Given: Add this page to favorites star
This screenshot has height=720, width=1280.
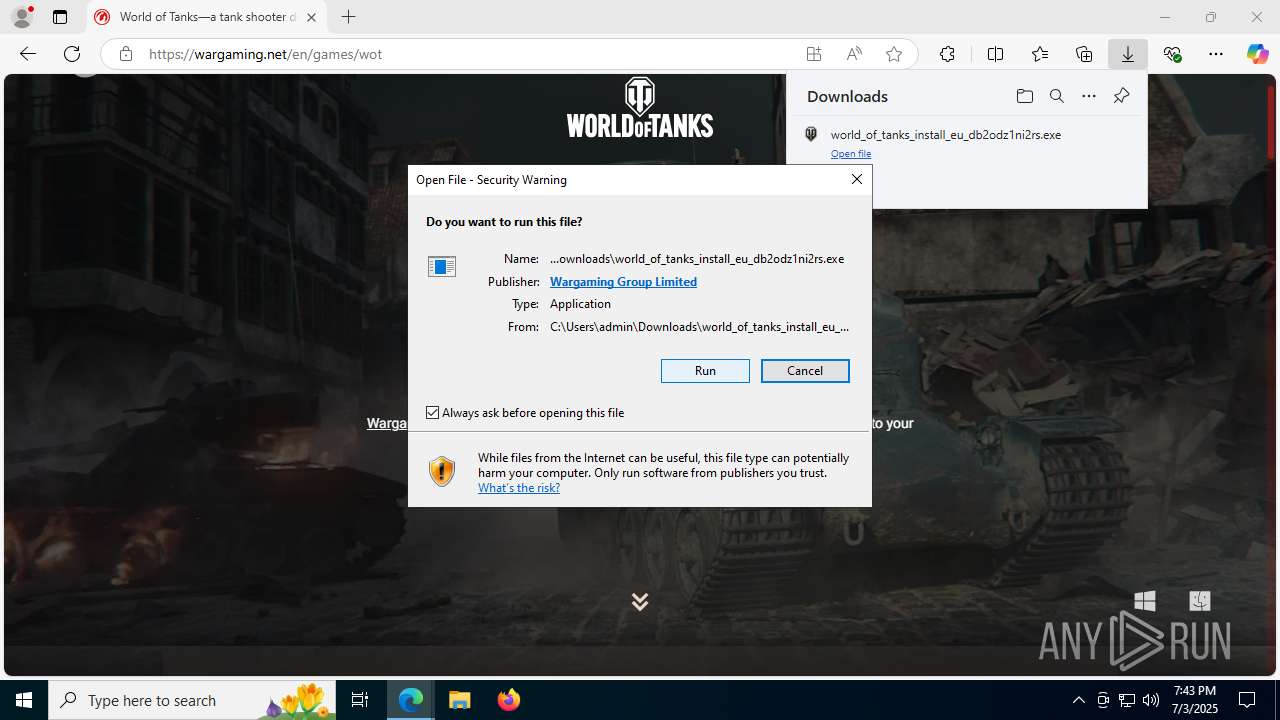Looking at the screenshot, I should tap(894, 54).
